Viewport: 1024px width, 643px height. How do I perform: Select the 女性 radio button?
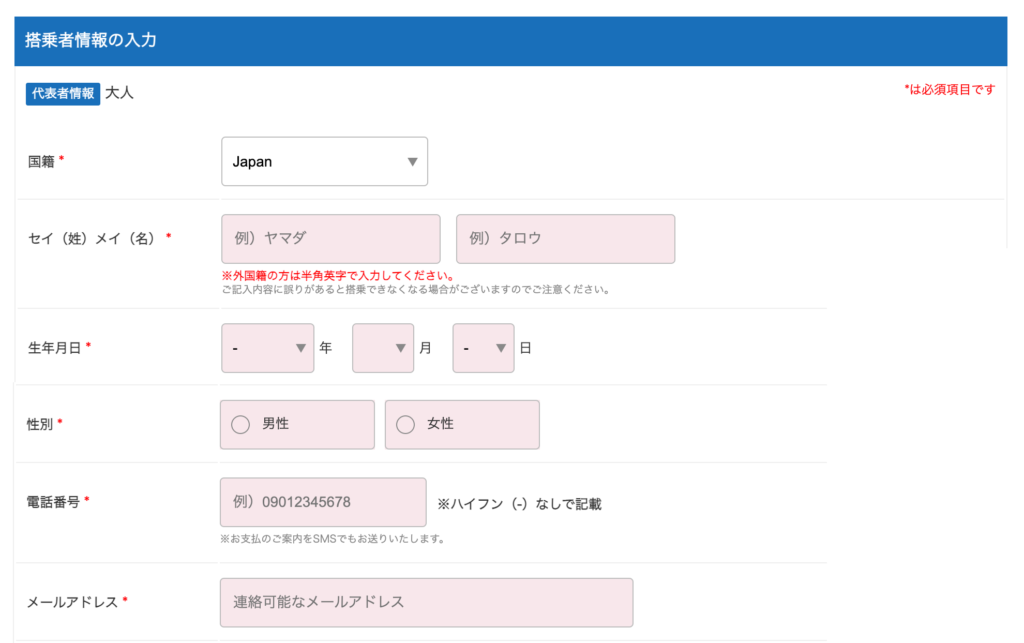pos(405,425)
